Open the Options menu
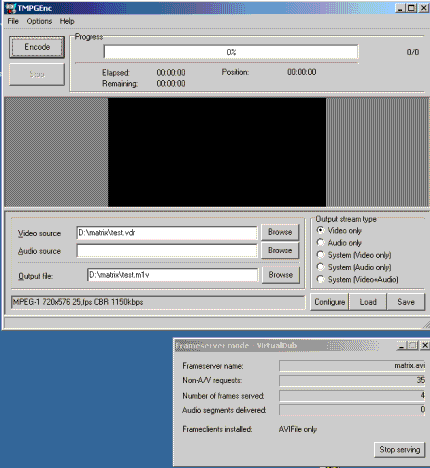This screenshot has height=468, width=430. point(39,21)
